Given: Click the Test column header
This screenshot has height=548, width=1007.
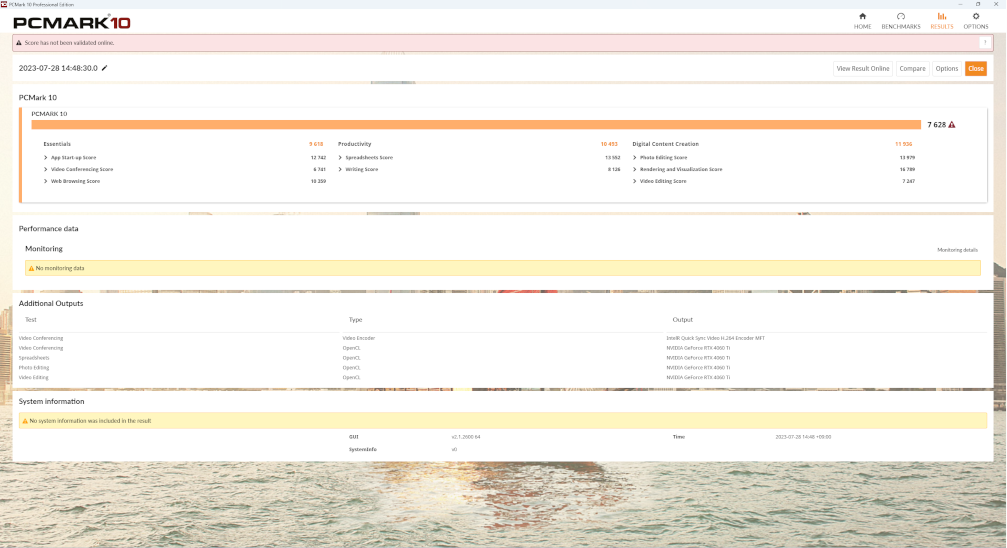Looking at the screenshot, I should [x=30, y=320].
